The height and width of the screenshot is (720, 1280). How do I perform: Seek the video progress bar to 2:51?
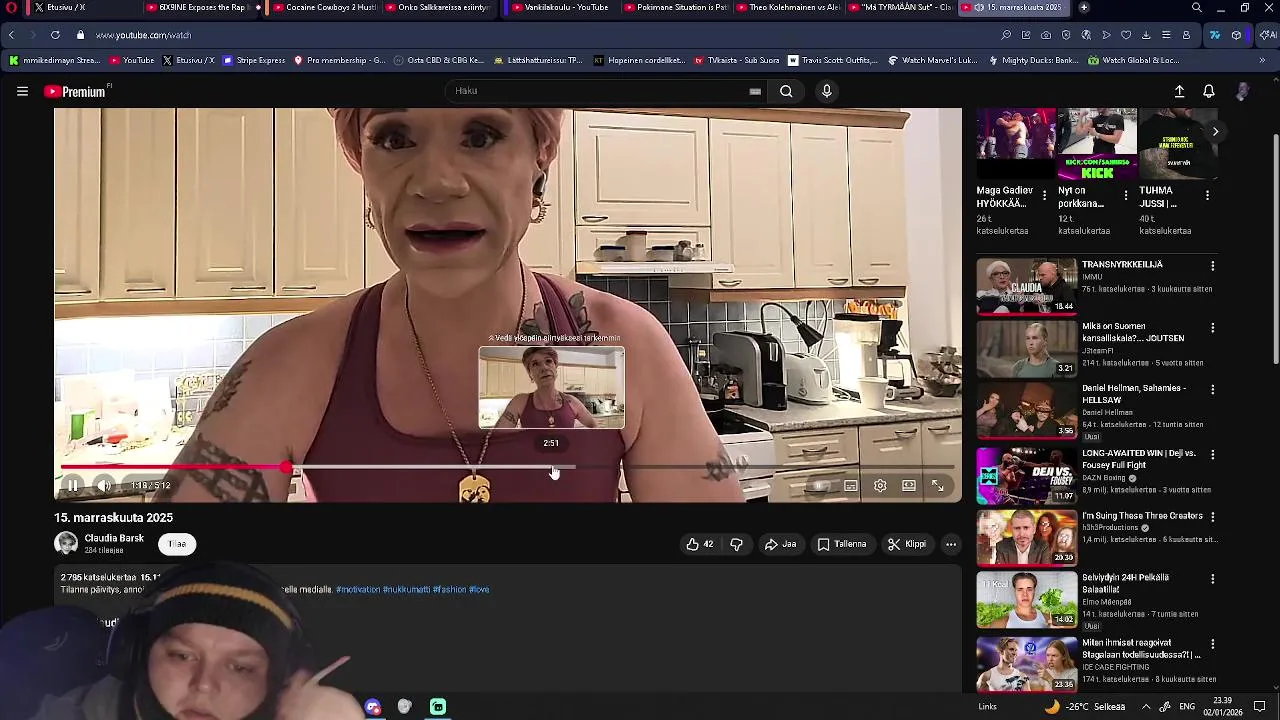click(x=551, y=467)
